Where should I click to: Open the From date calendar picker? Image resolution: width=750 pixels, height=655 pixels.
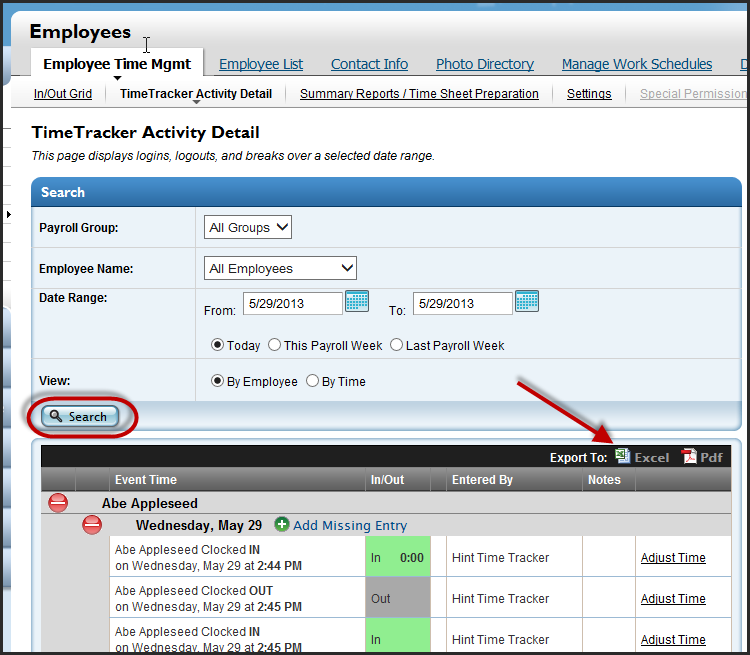point(357,301)
